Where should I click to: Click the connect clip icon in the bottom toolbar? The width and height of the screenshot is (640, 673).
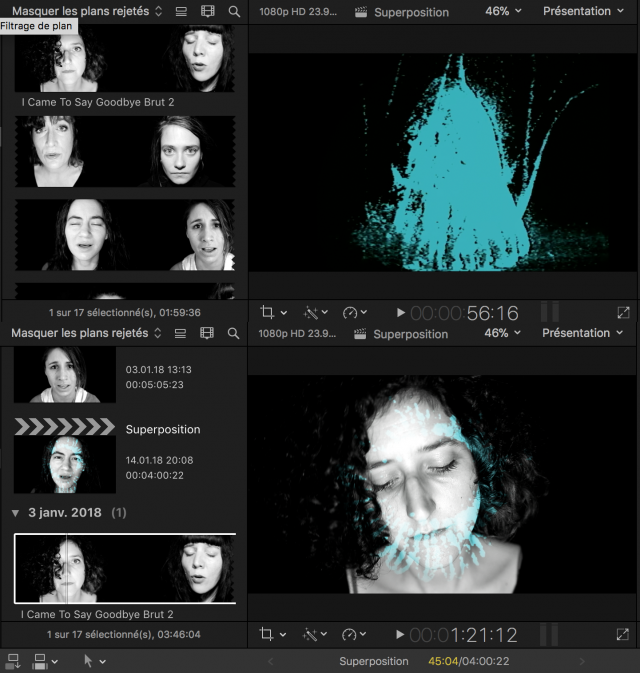(13, 661)
